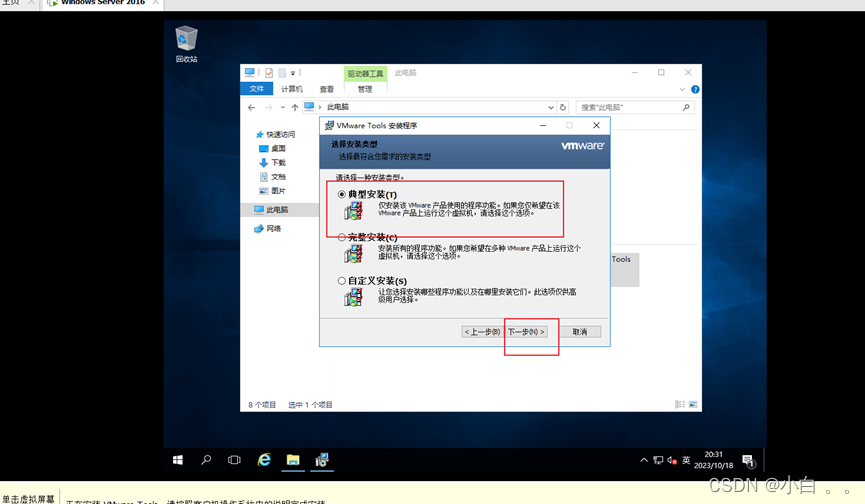Click the custom install package icon

point(353,297)
